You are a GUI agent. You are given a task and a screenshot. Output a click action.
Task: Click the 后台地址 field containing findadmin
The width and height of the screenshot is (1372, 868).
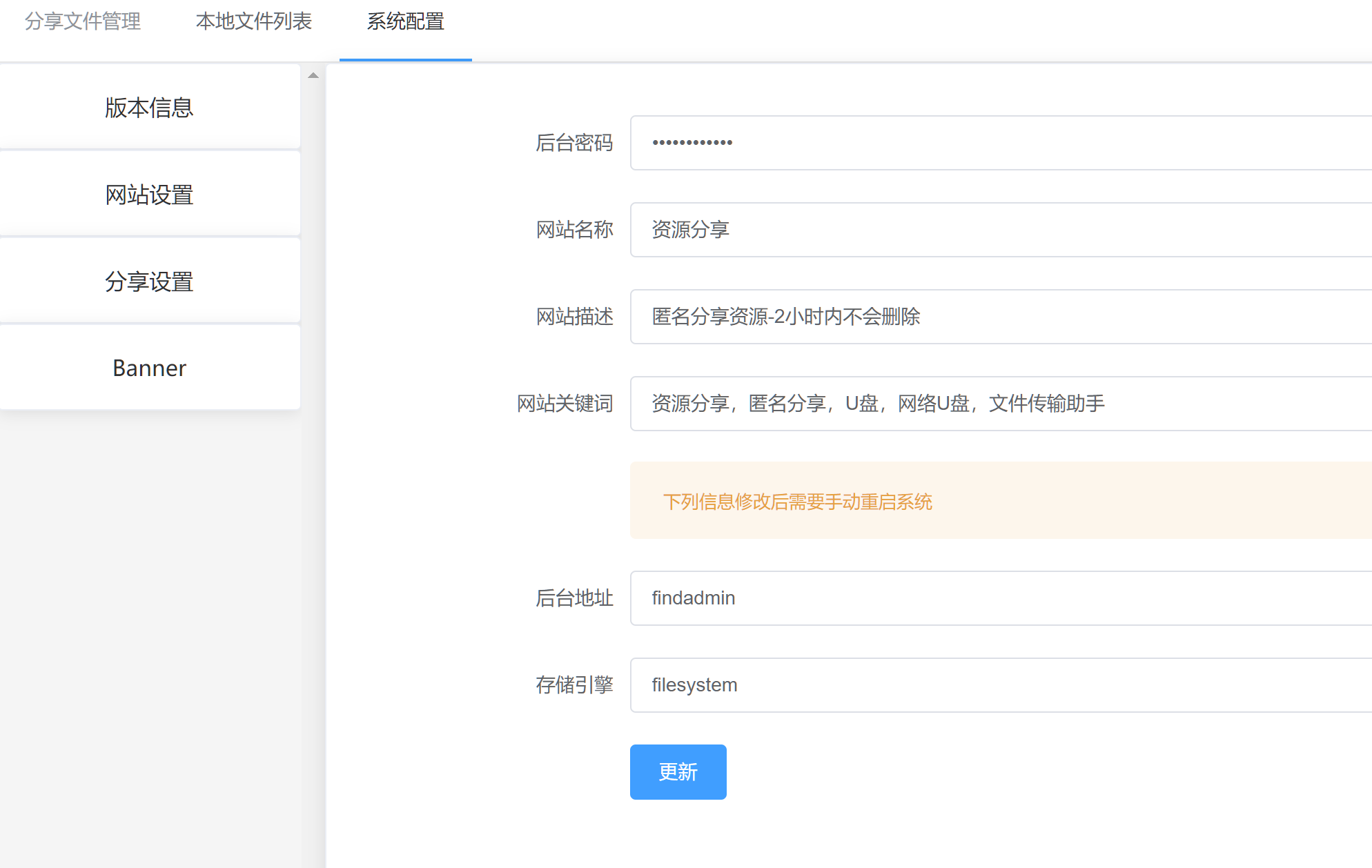1001,598
